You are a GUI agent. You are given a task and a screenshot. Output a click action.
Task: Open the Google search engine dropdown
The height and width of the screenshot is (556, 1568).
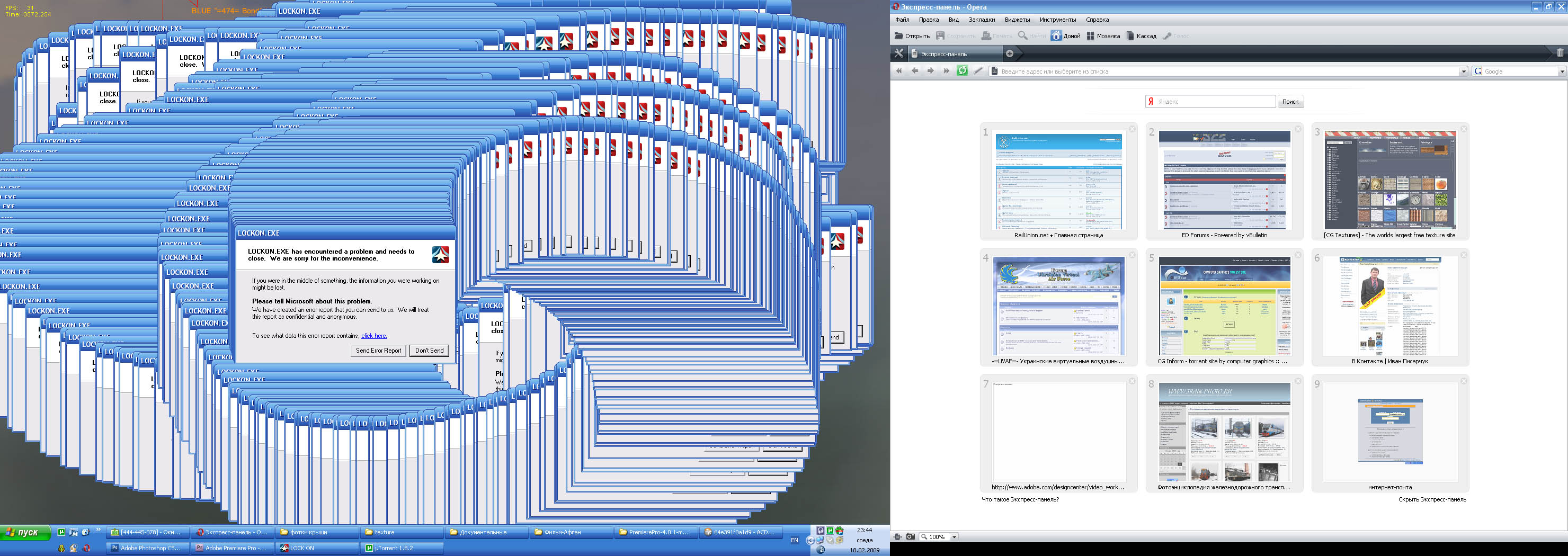[1562, 72]
